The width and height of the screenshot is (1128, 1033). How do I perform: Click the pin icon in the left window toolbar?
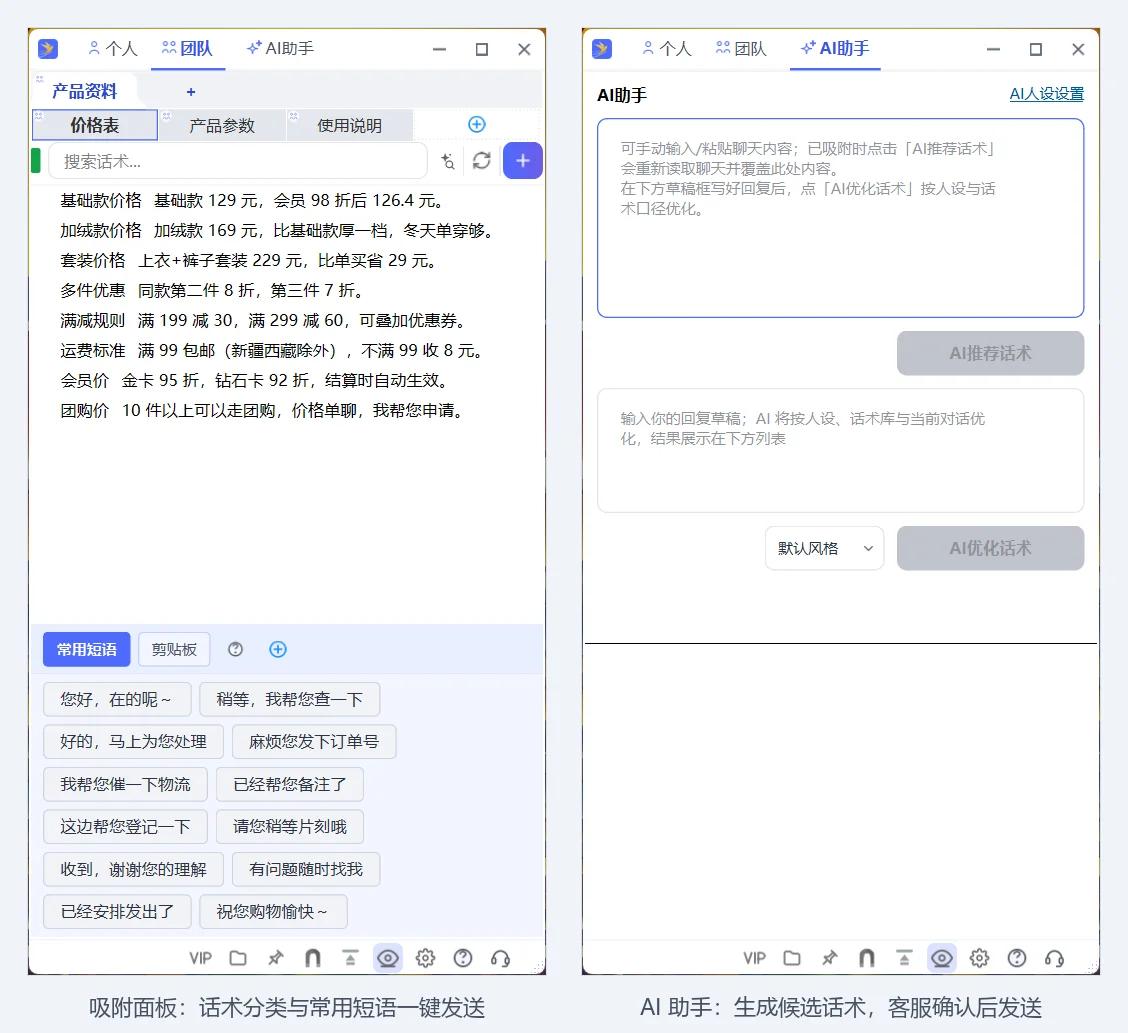click(x=276, y=958)
